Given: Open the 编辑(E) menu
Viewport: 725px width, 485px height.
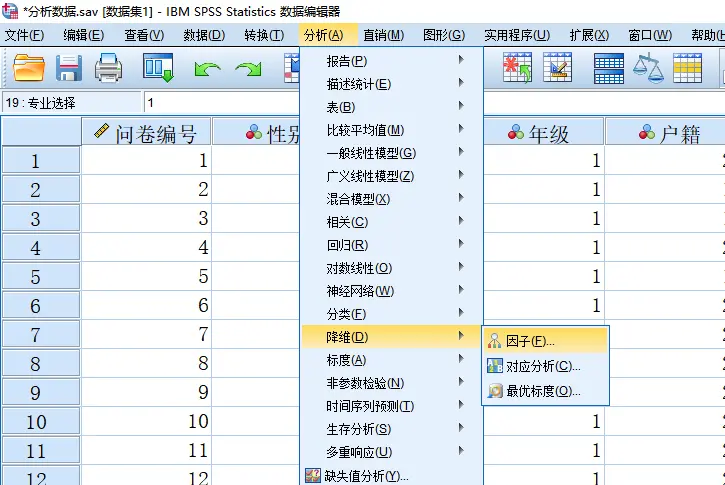Looking at the screenshot, I should point(84,35).
